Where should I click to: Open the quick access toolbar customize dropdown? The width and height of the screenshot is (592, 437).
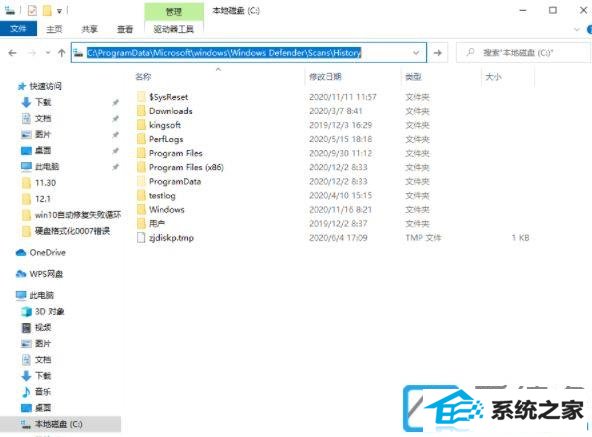pyautogui.click(x=59, y=11)
